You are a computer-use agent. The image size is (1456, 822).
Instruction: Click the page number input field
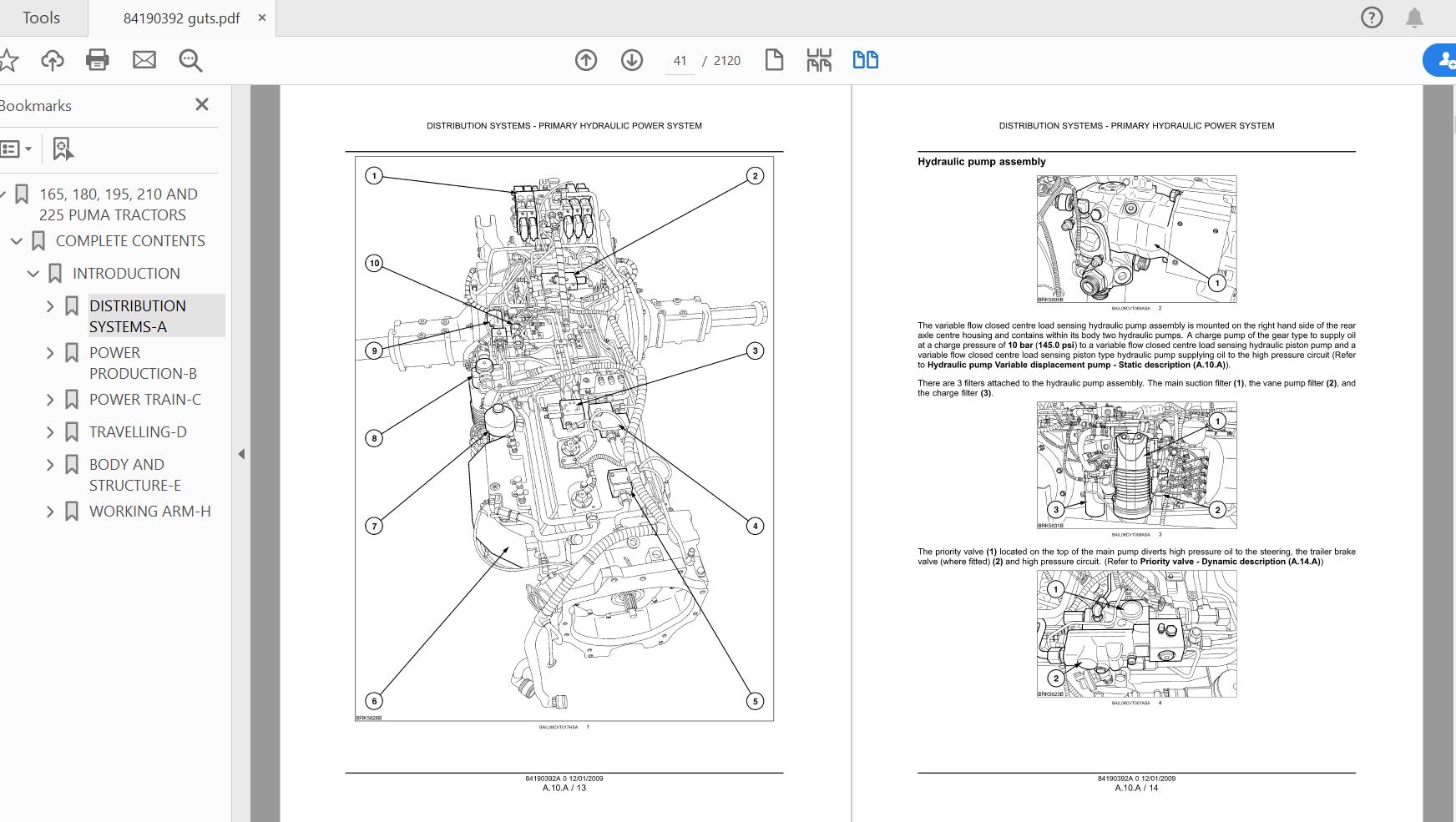coord(680,61)
